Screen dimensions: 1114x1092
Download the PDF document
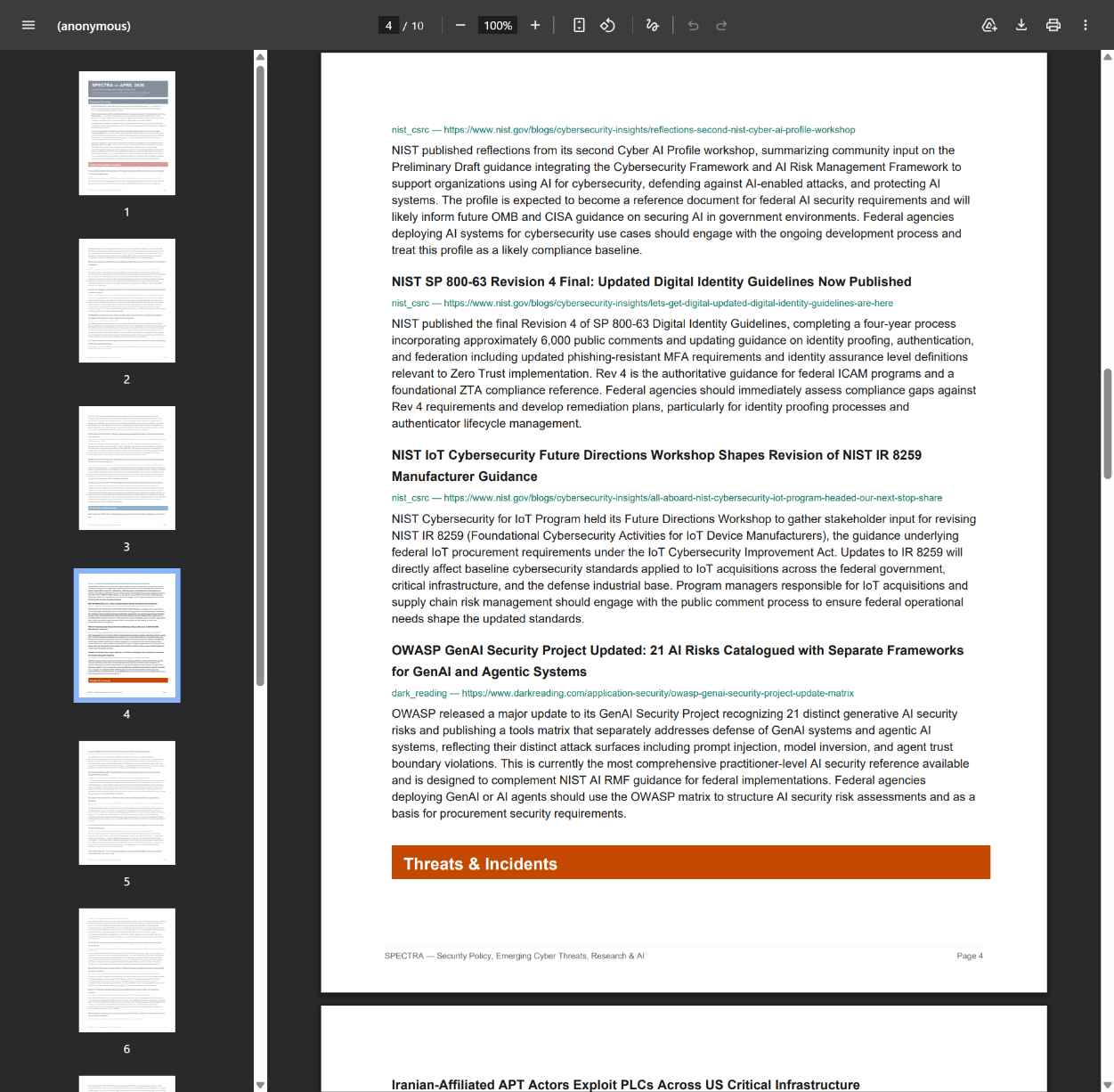point(1020,25)
